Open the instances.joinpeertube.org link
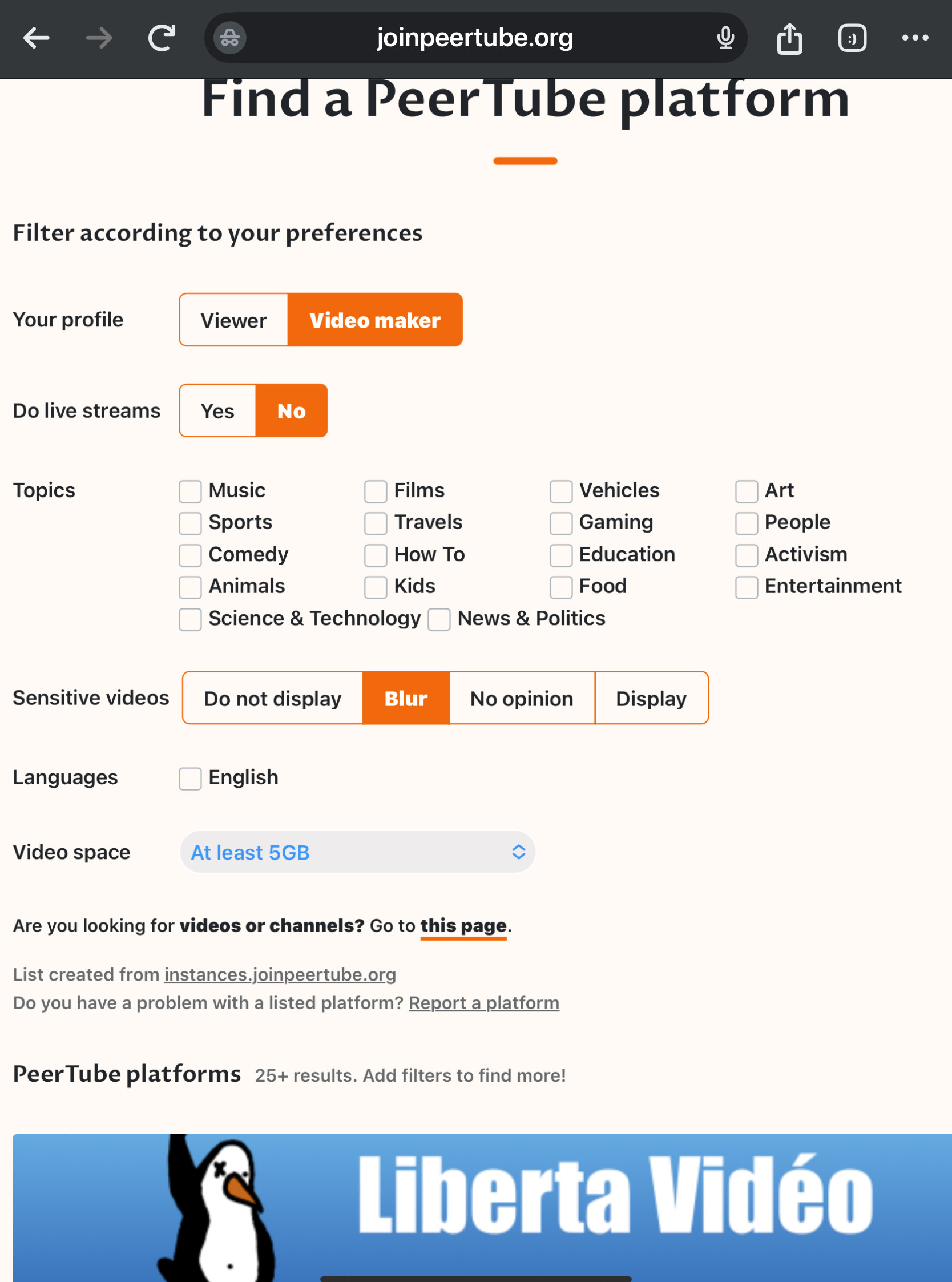 (x=280, y=974)
